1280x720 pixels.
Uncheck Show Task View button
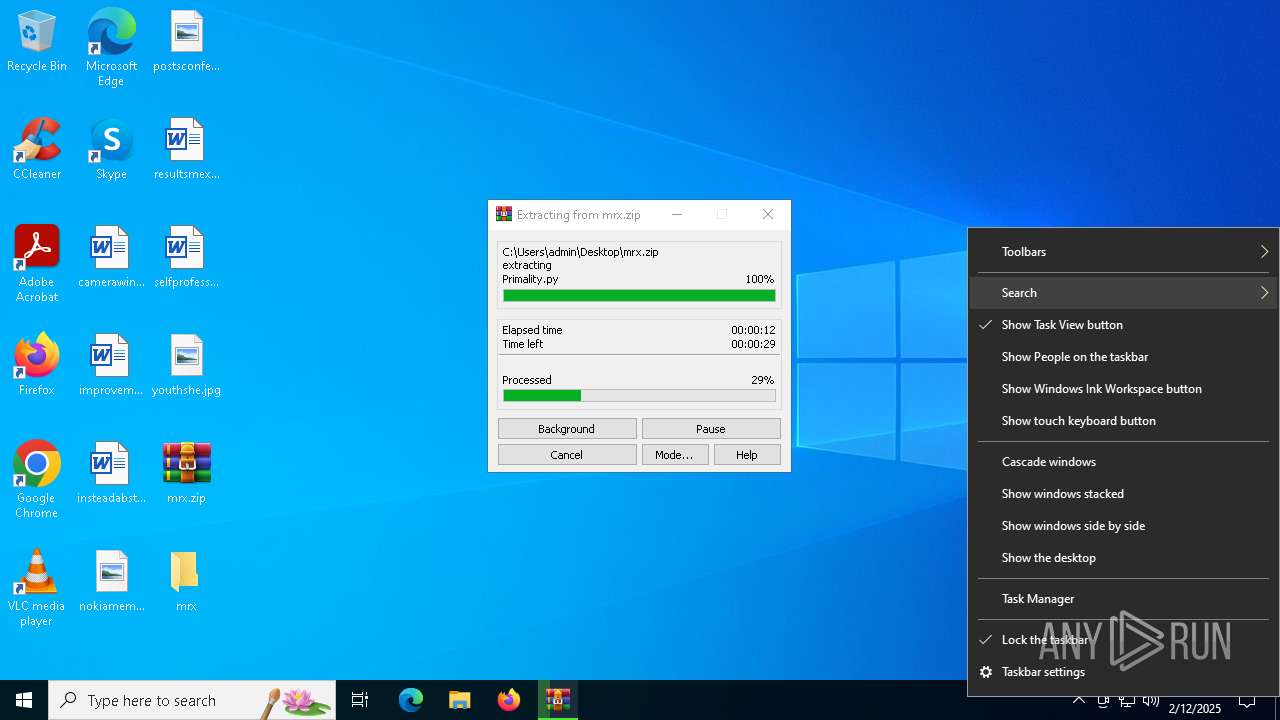[1123, 325]
